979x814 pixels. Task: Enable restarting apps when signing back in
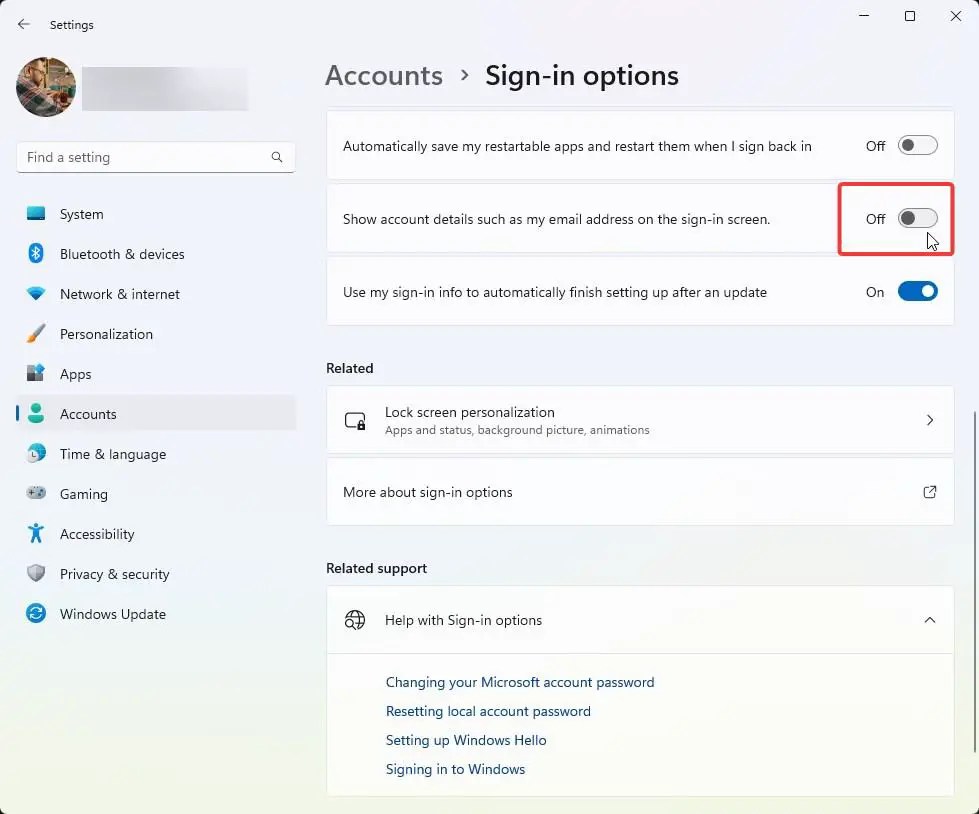tap(917, 145)
